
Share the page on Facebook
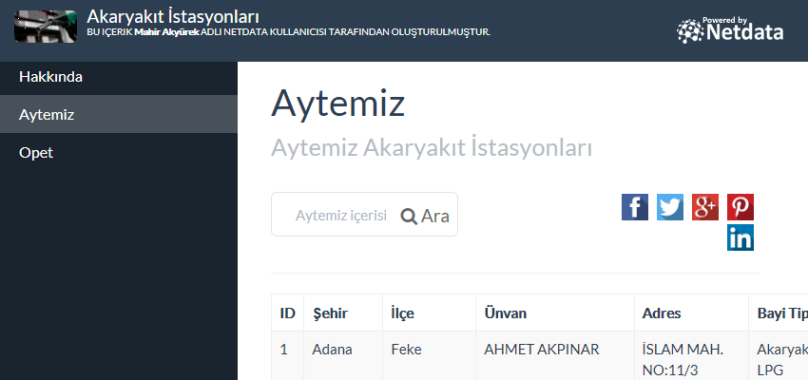click(x=635, y=207)
